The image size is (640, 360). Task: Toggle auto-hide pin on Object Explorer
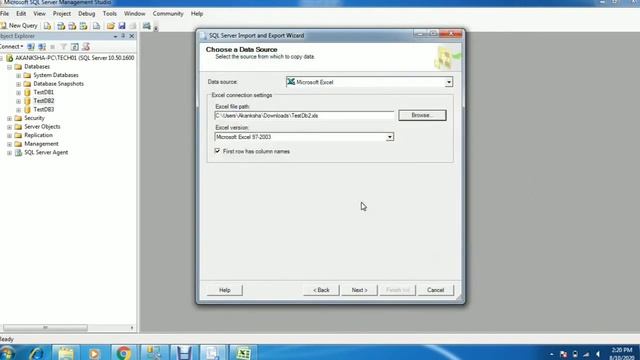pyautogui.click(x=123, y=36)
